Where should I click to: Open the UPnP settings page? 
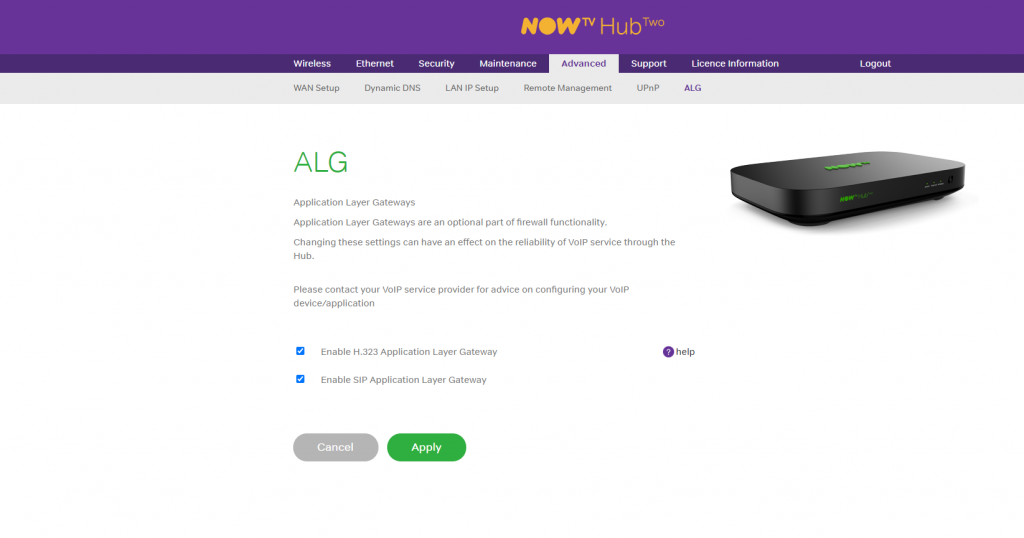tap(648, 88)
